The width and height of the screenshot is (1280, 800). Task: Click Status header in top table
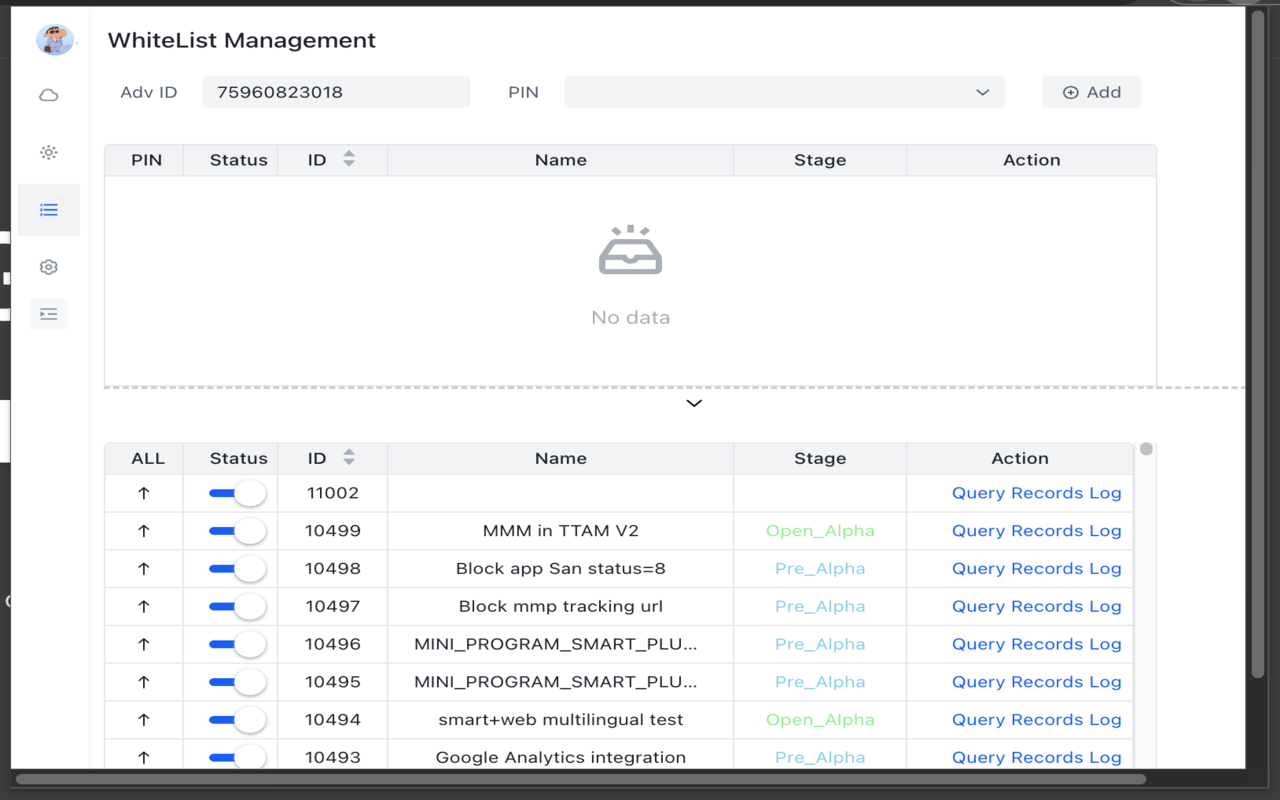pos(238,160)
